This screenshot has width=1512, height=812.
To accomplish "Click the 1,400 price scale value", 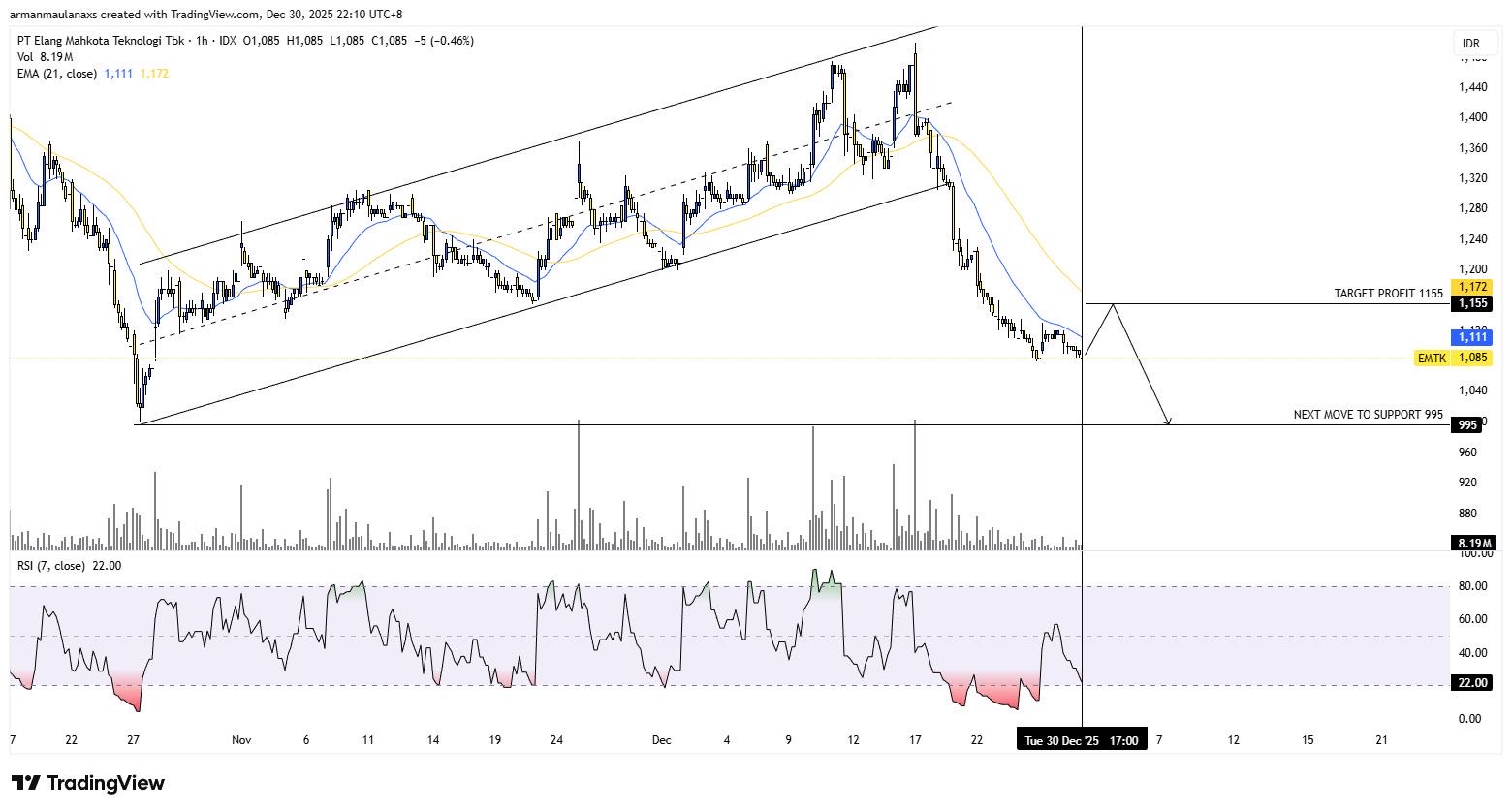I will (1472, 117).
